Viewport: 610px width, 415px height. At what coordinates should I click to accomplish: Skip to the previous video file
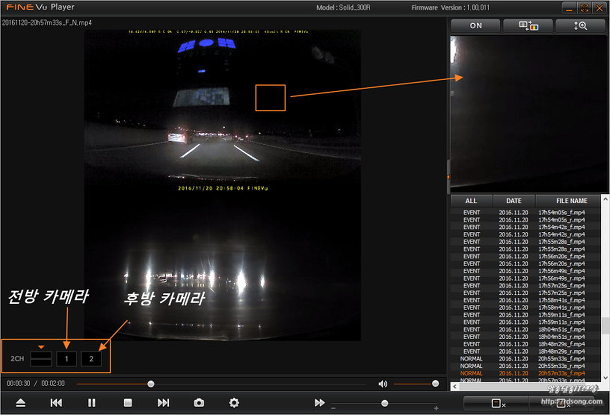click(56, 402)
